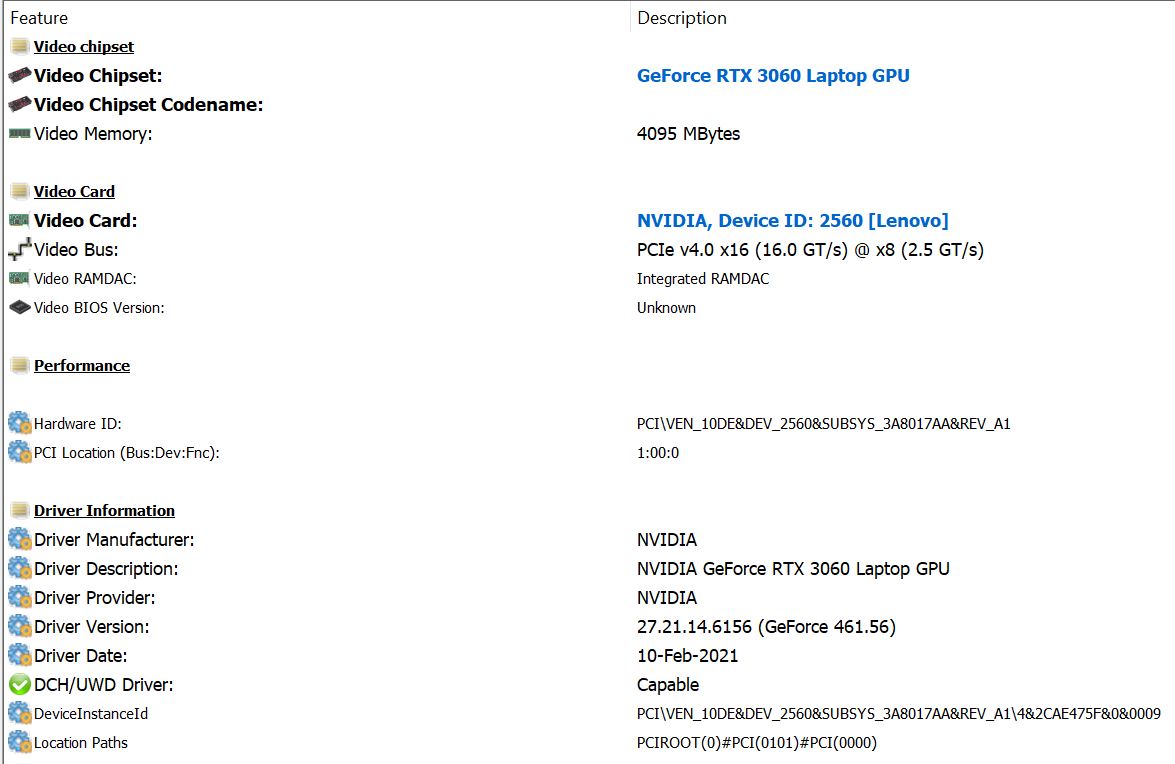Click the Video Chipset Codename icon

19,105
